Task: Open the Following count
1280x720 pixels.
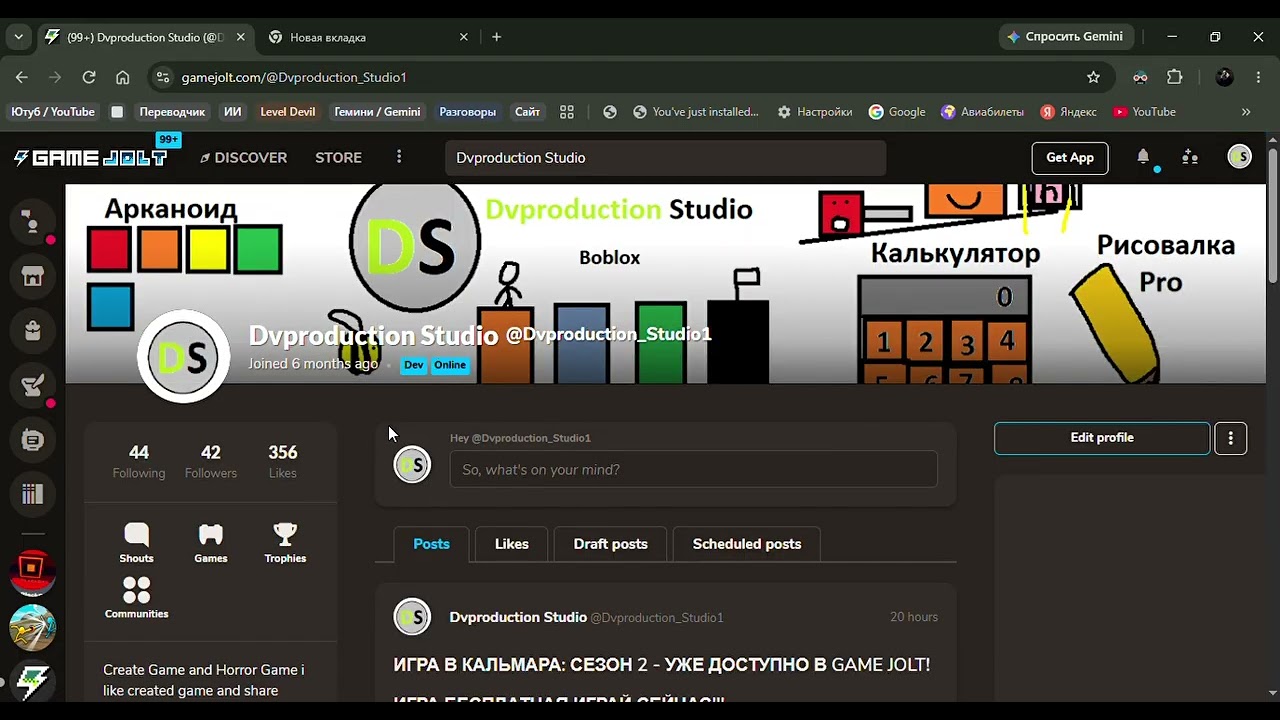Action: [139, 461]
